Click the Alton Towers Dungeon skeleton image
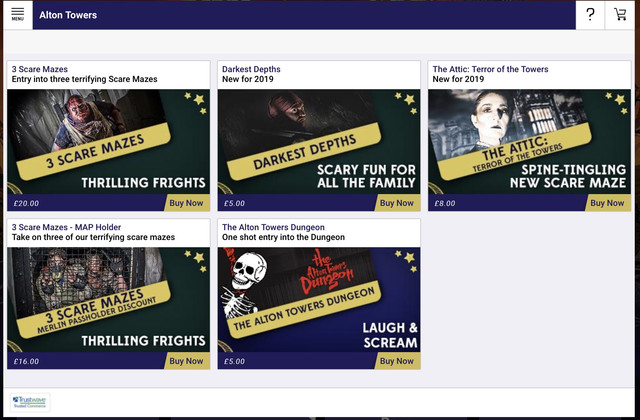 click(x=319, y=300)
